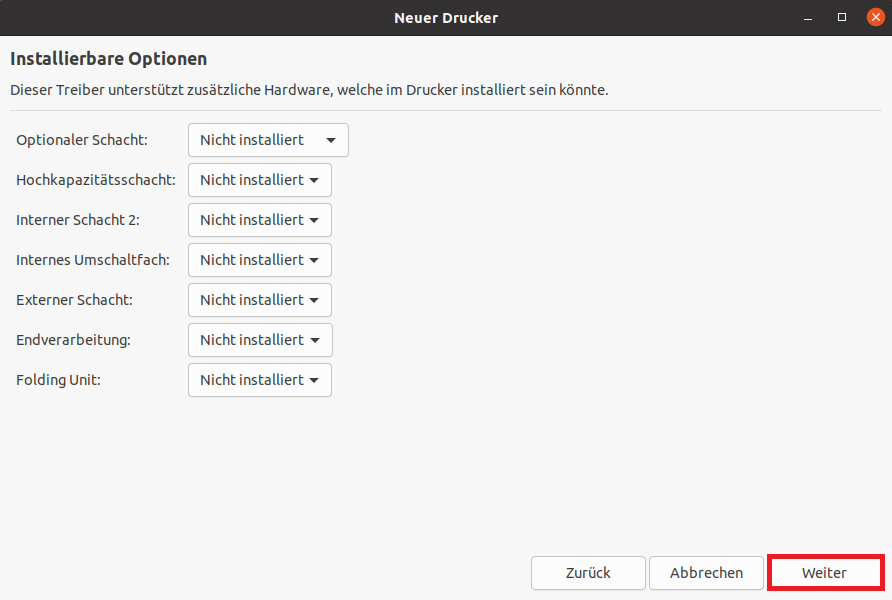
Task: Click the Weiter button
Action: coord(824,573)
